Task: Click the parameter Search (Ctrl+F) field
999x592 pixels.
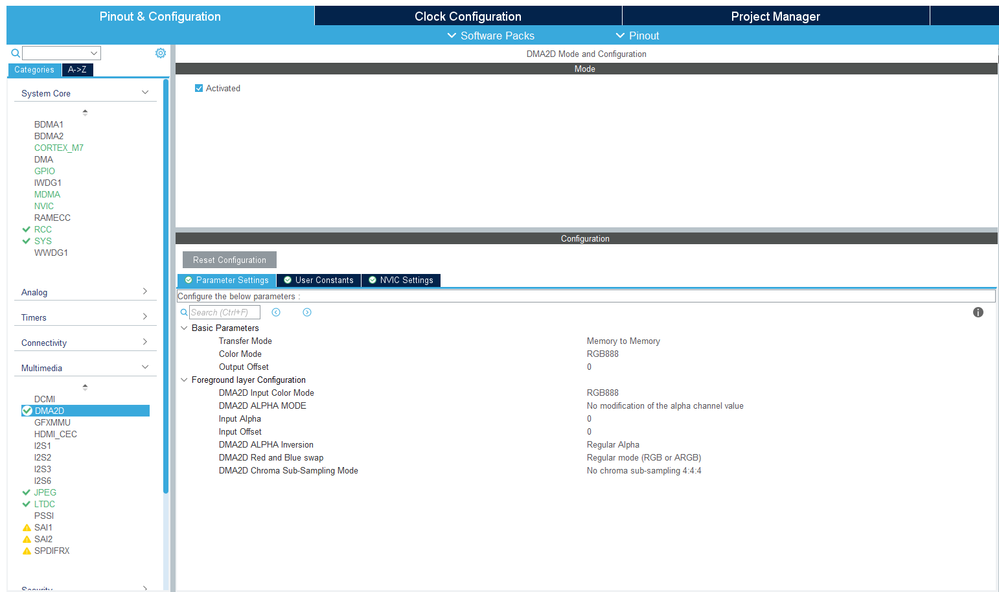Action: click(225, 312)
